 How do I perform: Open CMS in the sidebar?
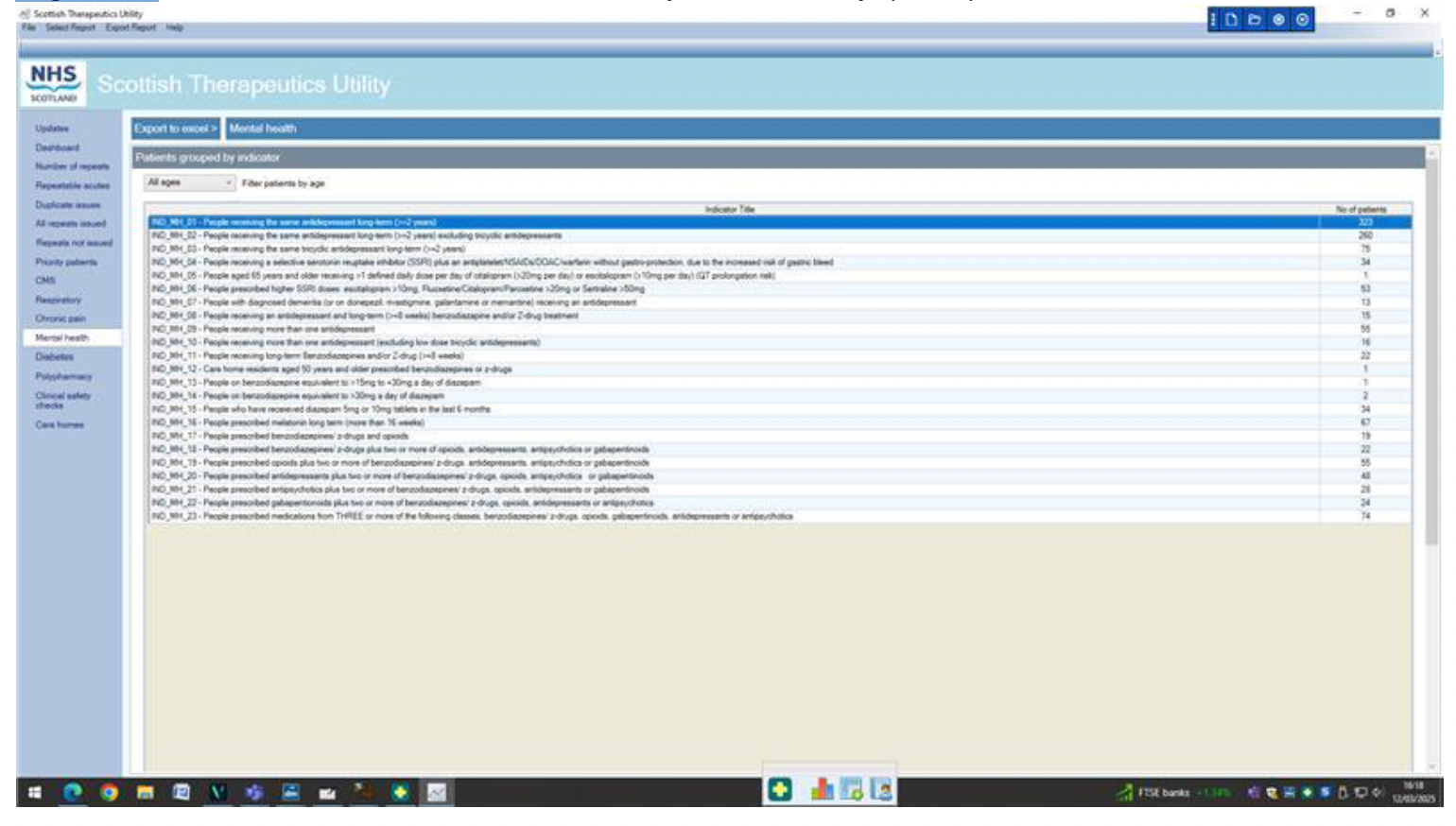pyautogui.click(x=45, y=281)
